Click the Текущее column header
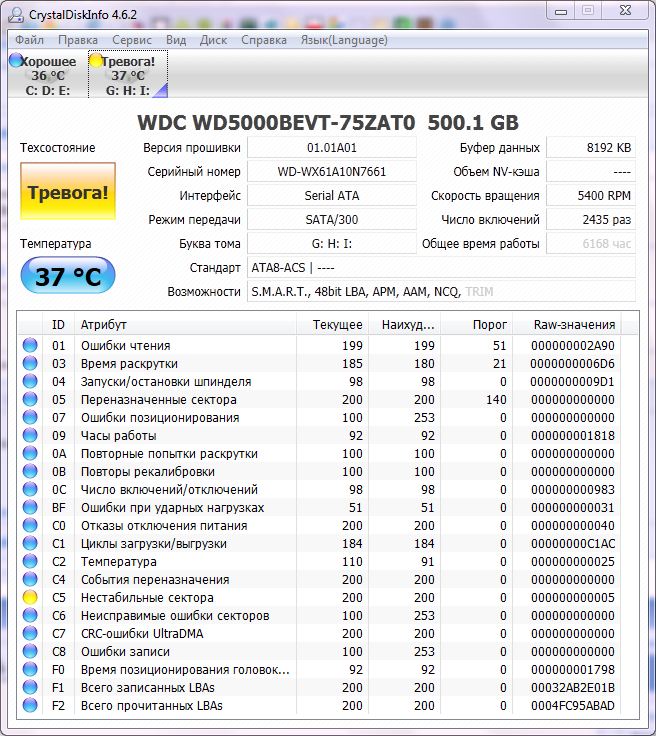Image resolution: width=656 pixels, height=736 pixels. (333, 324)
